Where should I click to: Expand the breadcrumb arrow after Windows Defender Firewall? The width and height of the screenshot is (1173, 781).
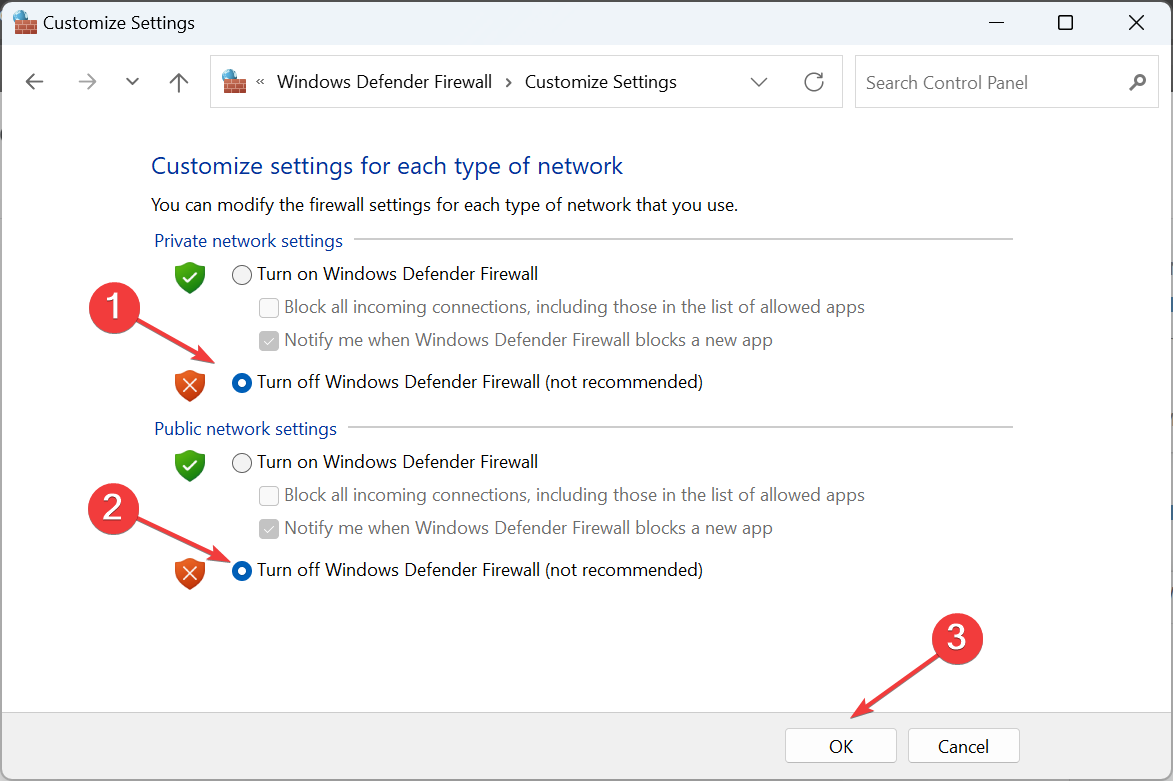[509, 82]
